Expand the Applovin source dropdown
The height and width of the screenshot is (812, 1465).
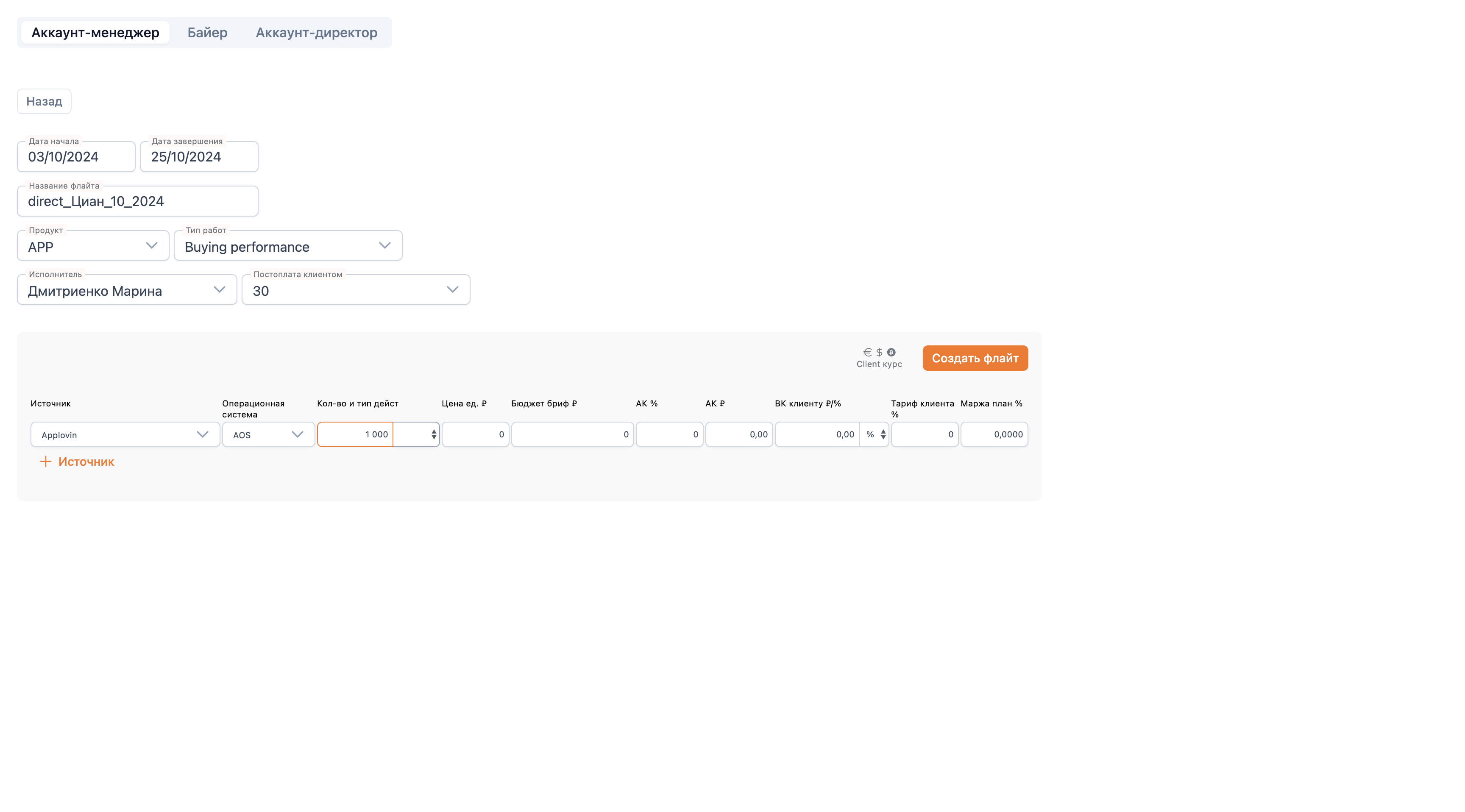click(x=125, y=434)
